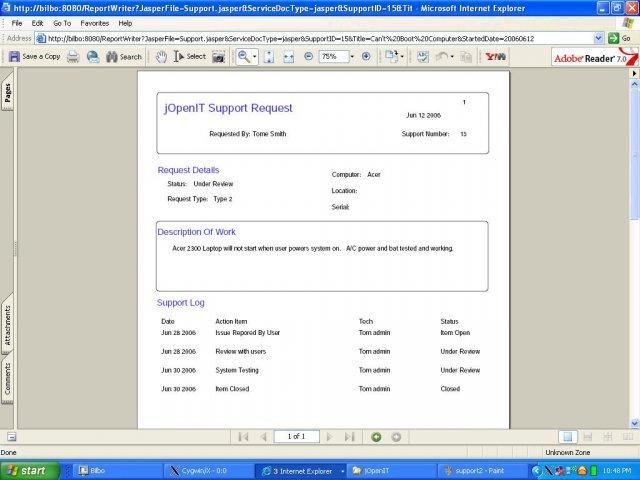Open the zoom percentage dropdown

pyautogui.click(x=352, y=56)
